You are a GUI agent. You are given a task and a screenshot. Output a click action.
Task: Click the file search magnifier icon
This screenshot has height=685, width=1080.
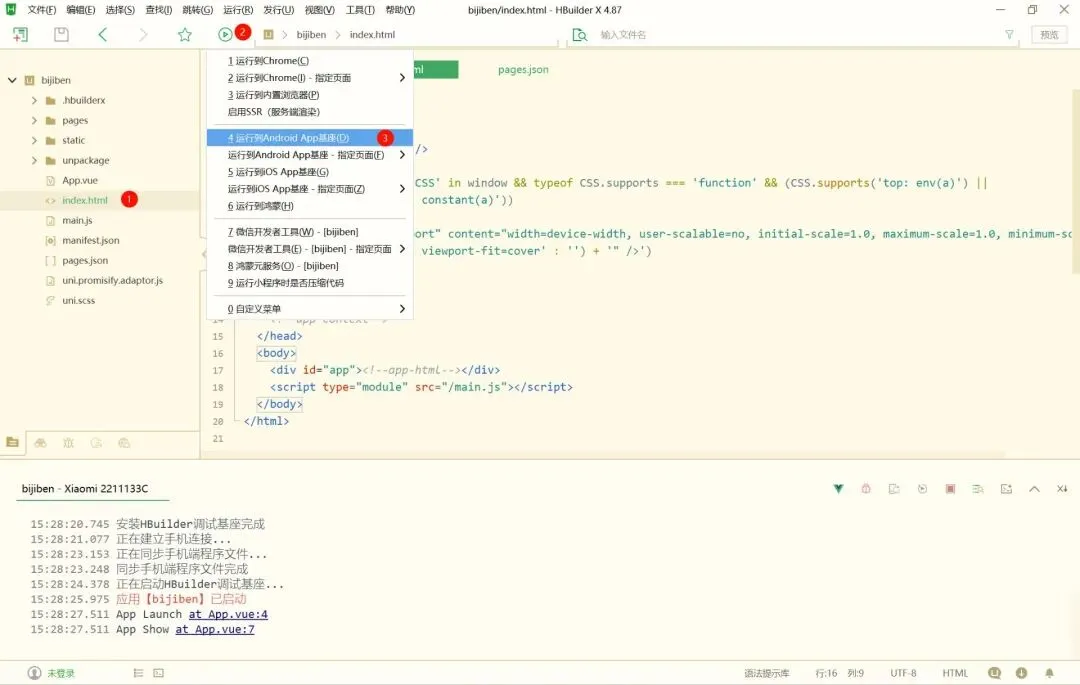[580, 34]
